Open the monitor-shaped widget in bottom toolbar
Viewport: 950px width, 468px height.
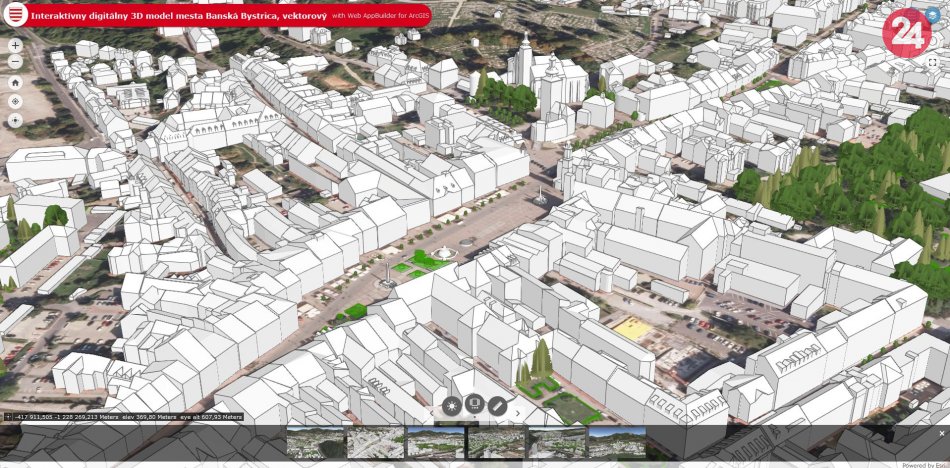475,406
